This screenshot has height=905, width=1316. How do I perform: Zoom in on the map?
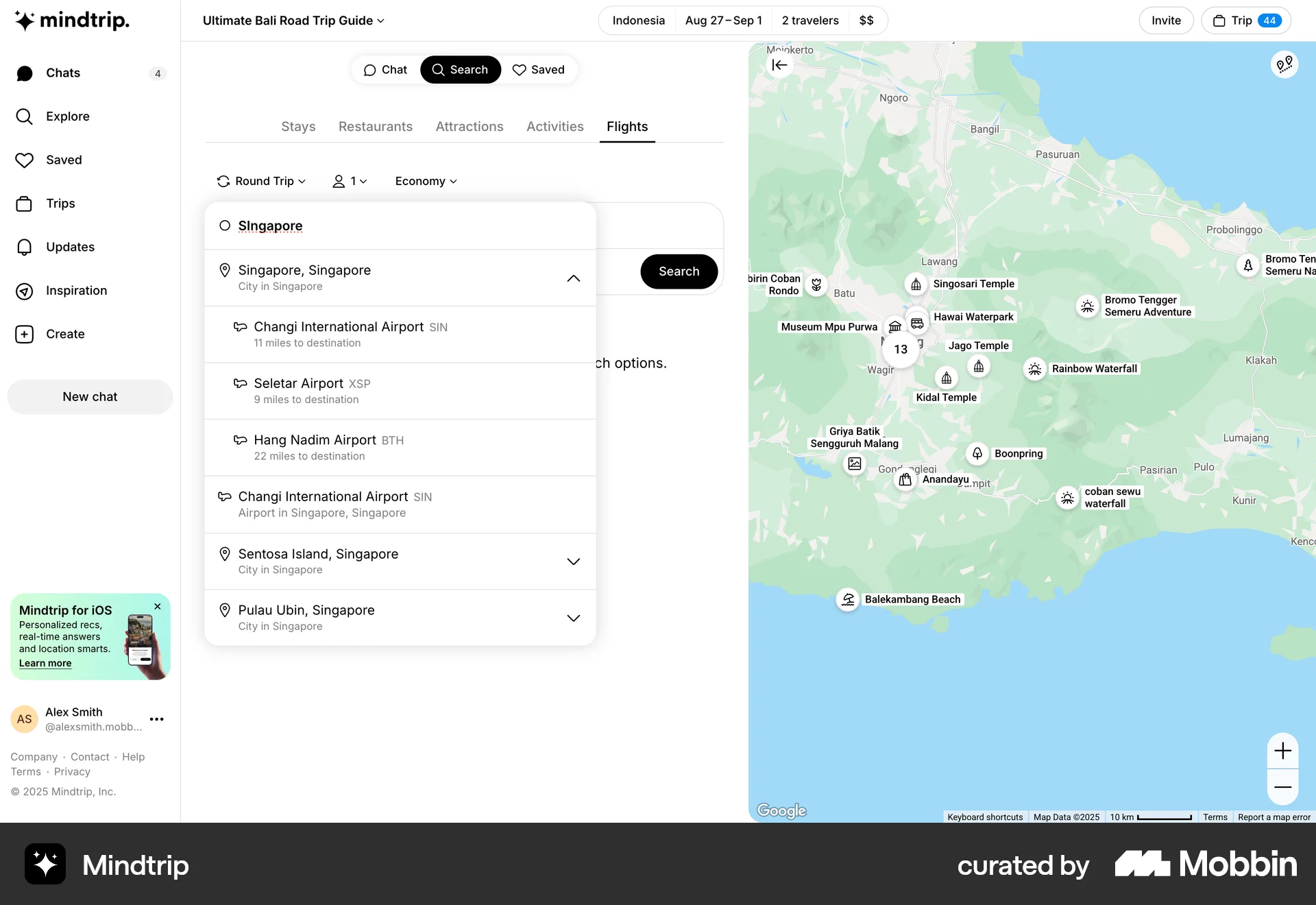click(x=1283, y=750)
